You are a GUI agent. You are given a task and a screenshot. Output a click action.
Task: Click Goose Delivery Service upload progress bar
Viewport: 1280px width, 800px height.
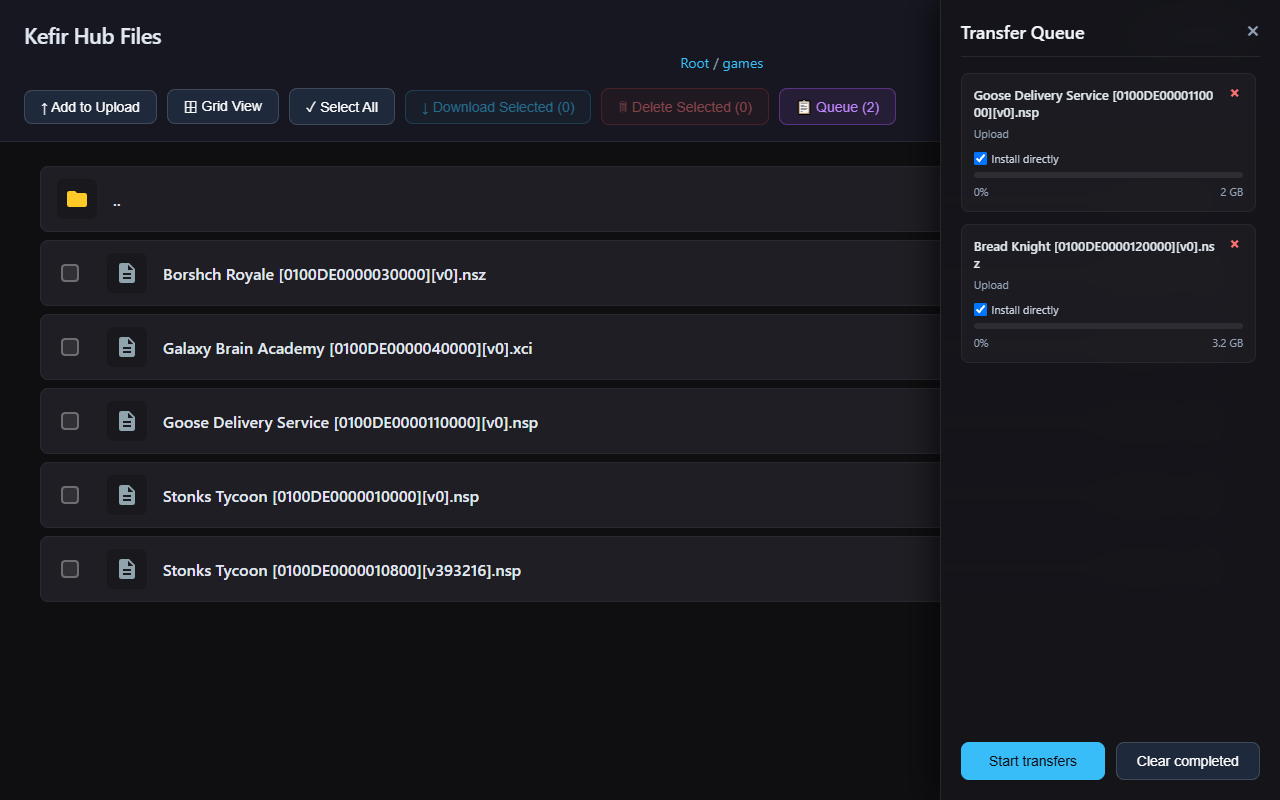click(x=1108, y=175)
